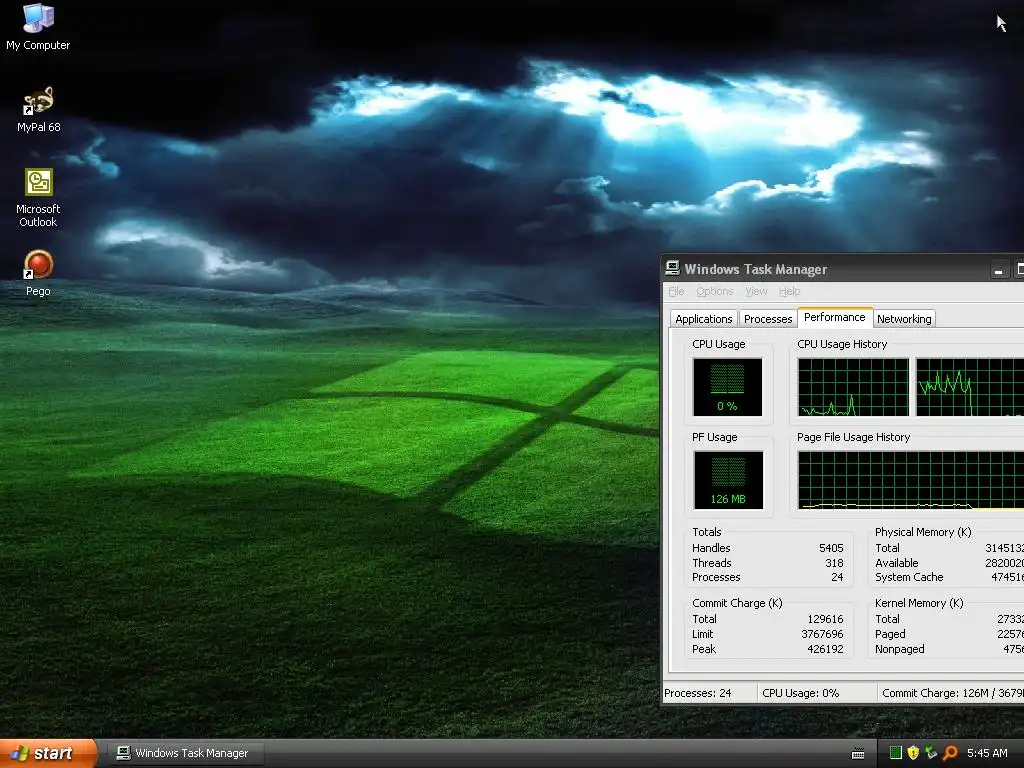Click the Page File Usage History graph
Screen dimensions: 1024x768
click(x=910, y=480)
